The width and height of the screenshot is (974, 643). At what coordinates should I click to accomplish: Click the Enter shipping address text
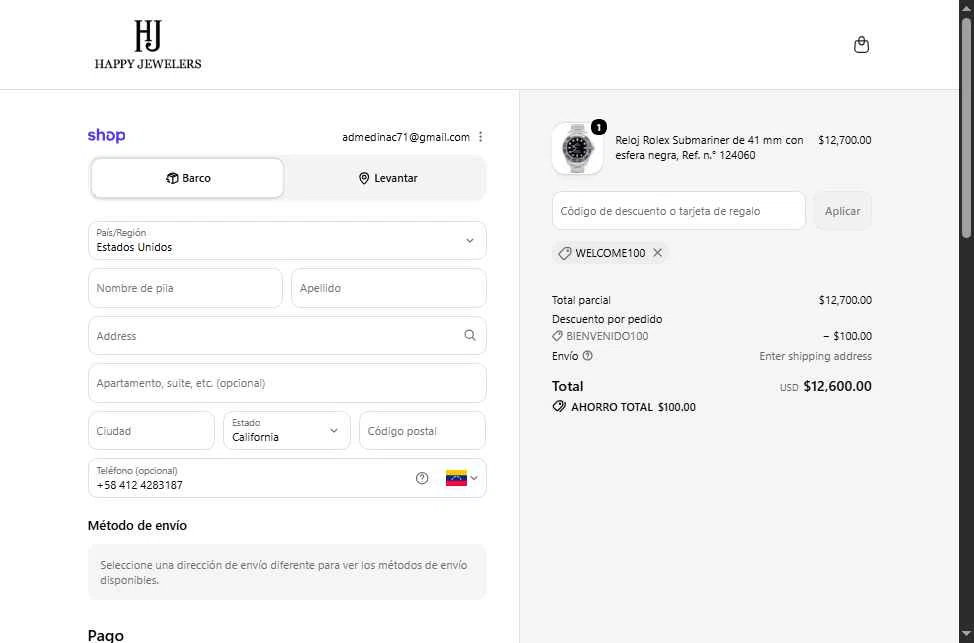pos(815,356)
